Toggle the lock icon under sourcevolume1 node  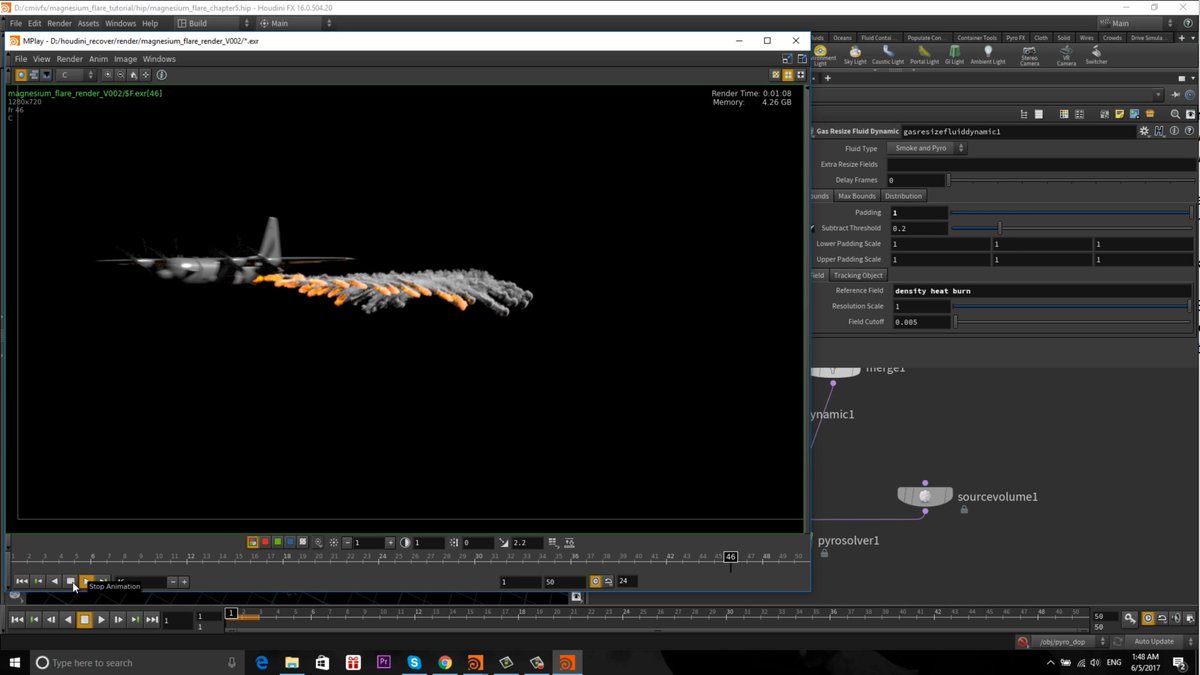(x=963, y=509)
